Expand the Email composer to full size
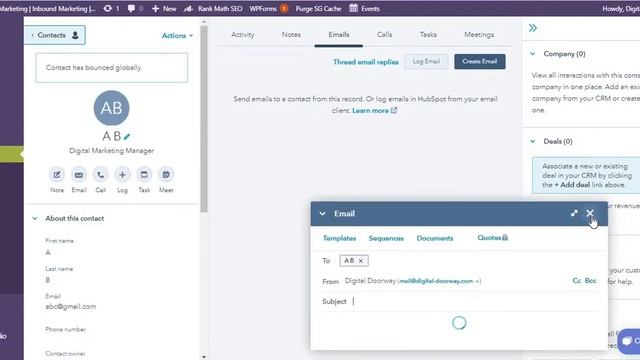The height and width of the screenshot is (360, 640). (574, 213)
